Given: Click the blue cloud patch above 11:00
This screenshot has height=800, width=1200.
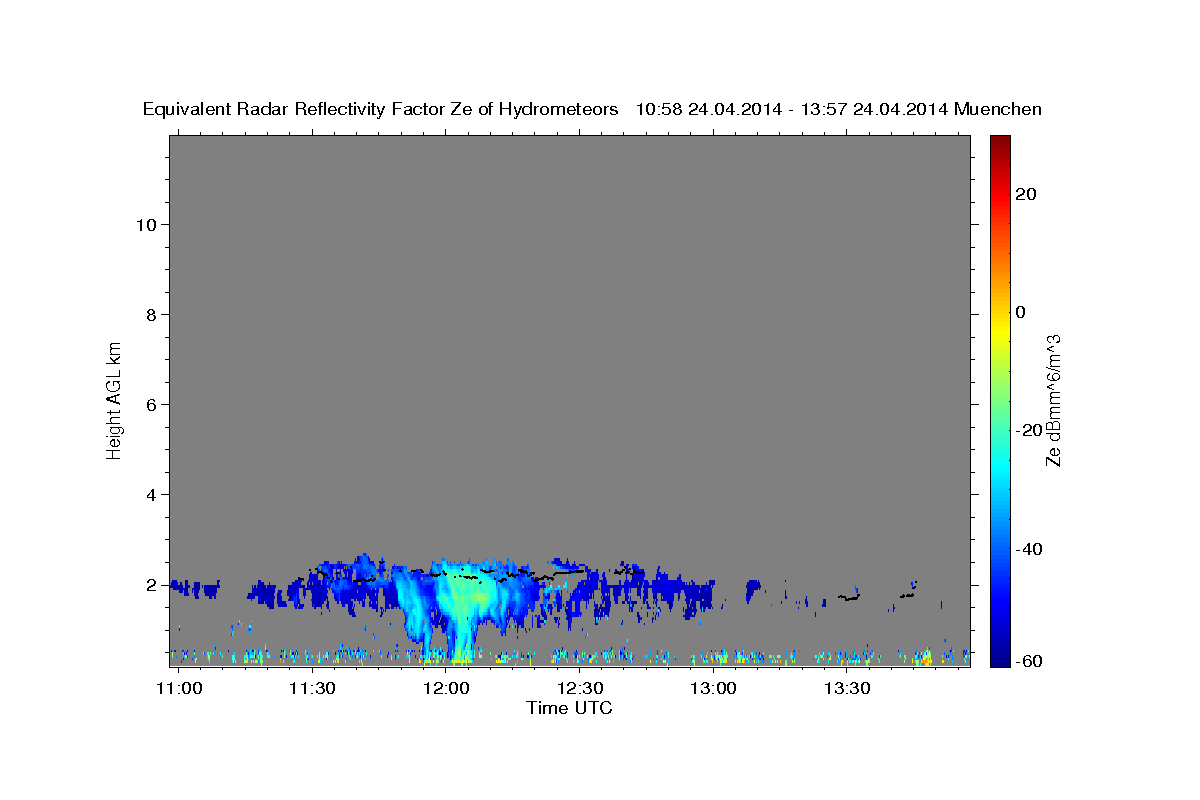Looking at the screenshot, I should tap(194, 588).
